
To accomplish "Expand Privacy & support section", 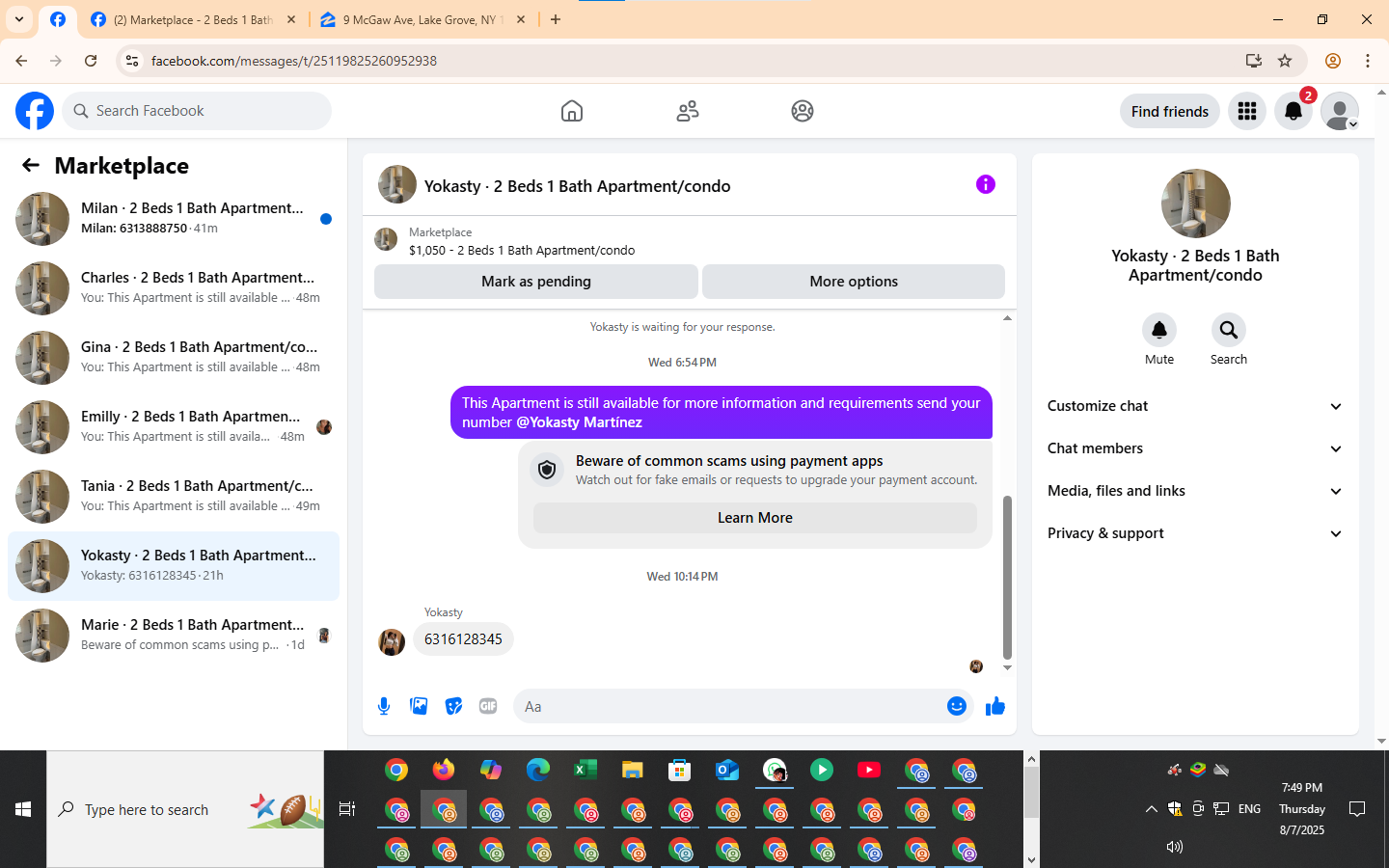I will coord(1195,533).
